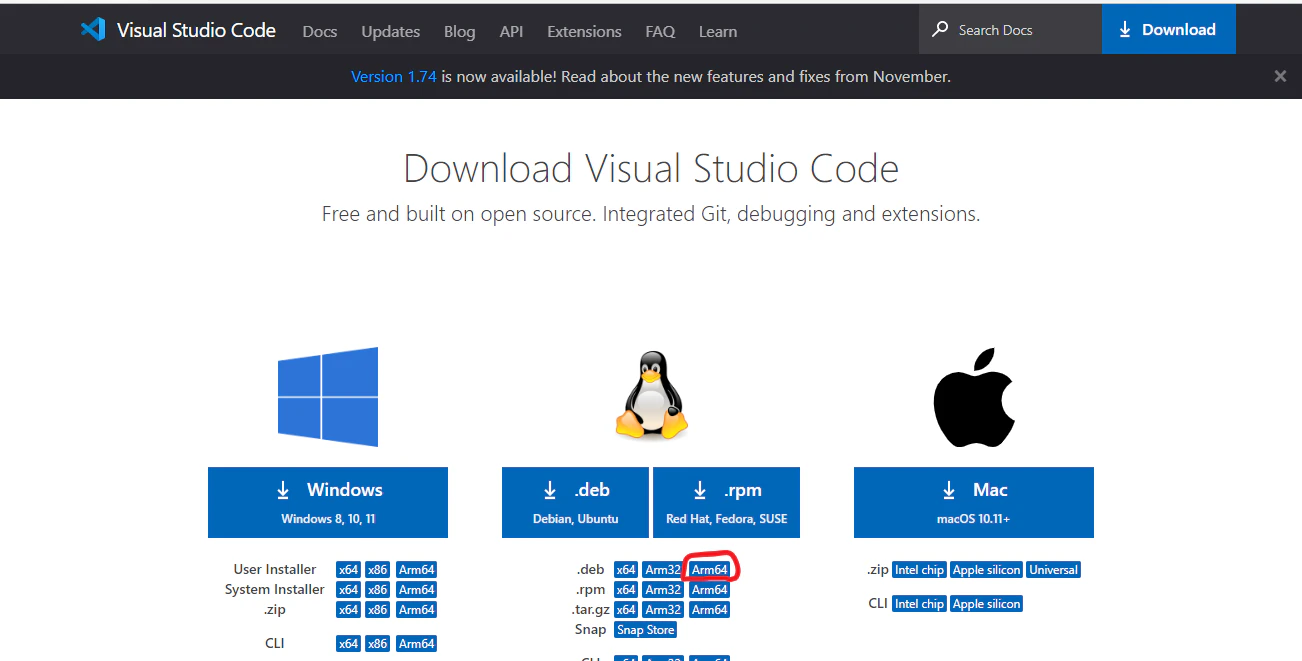Click the 'Free and built on open source' subtitle
The image size is (1302, 661).
[651, 214]
